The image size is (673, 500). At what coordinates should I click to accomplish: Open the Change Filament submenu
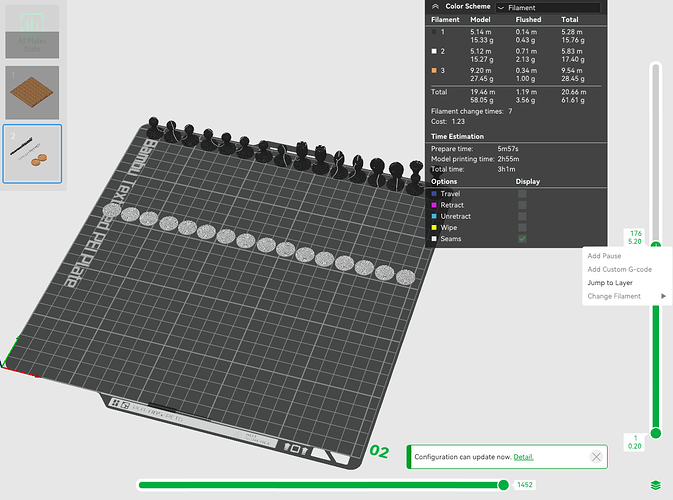[x=614, y=296]
